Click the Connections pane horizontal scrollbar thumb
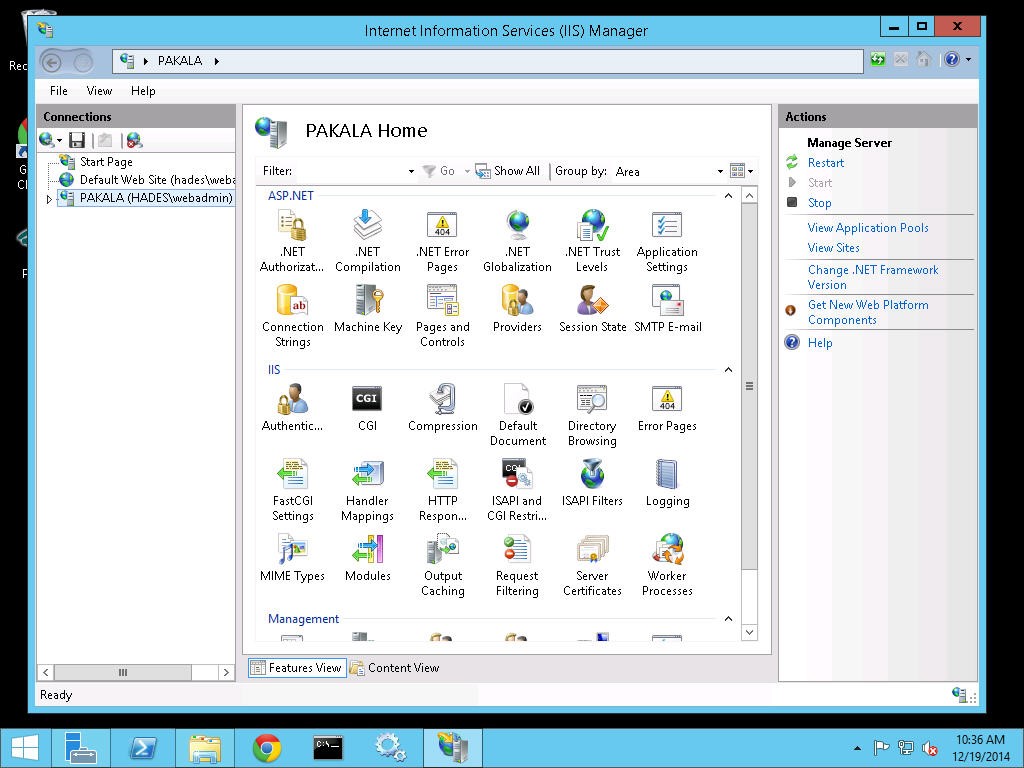Screen dimensions: 1024x768 [123, 672]
